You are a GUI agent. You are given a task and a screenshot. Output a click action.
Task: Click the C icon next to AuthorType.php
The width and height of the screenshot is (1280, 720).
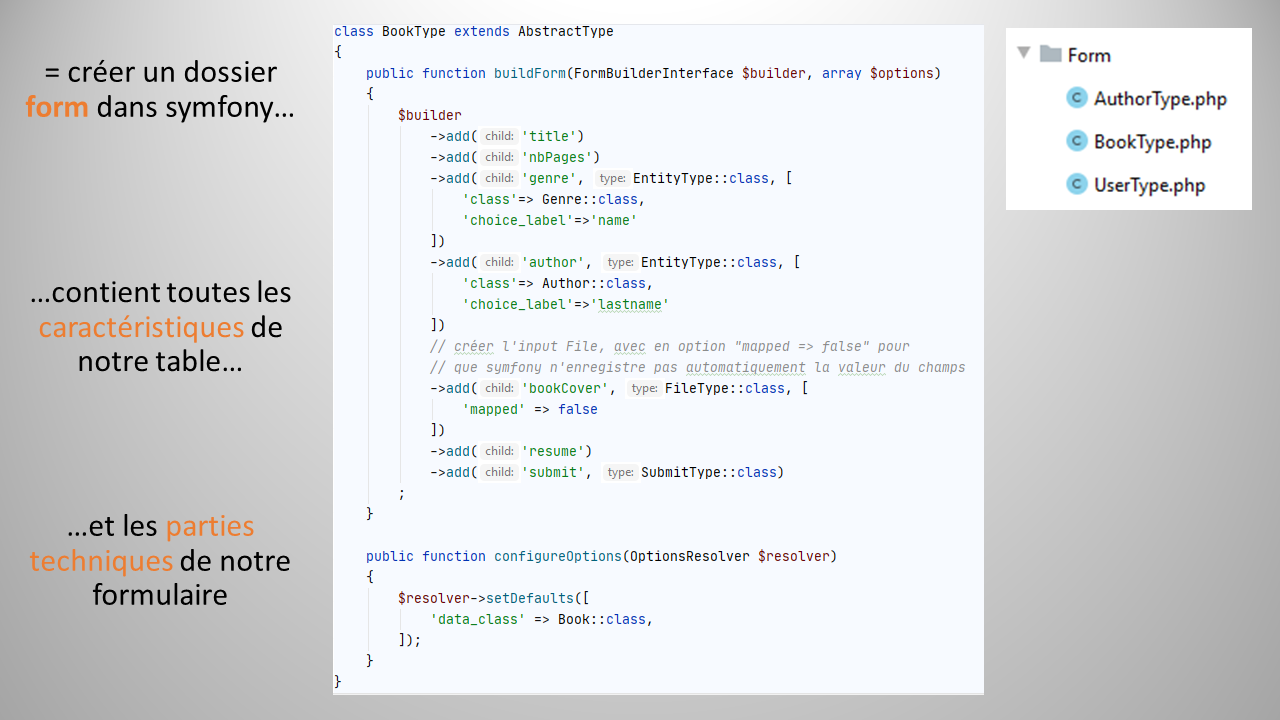[x=1077, y=98]
